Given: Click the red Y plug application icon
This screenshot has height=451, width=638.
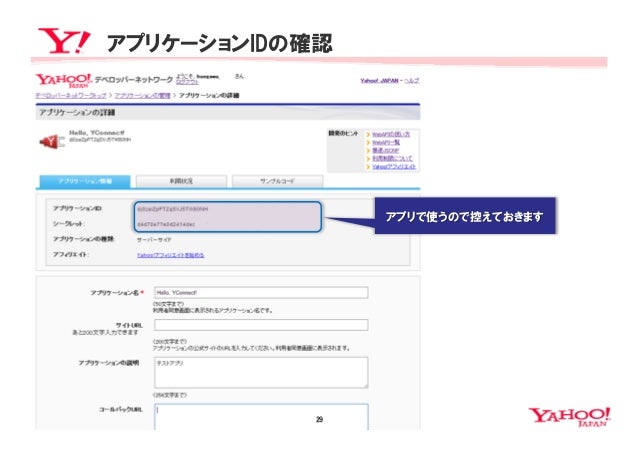Looking at the screenshot, I should click(52, 142).
